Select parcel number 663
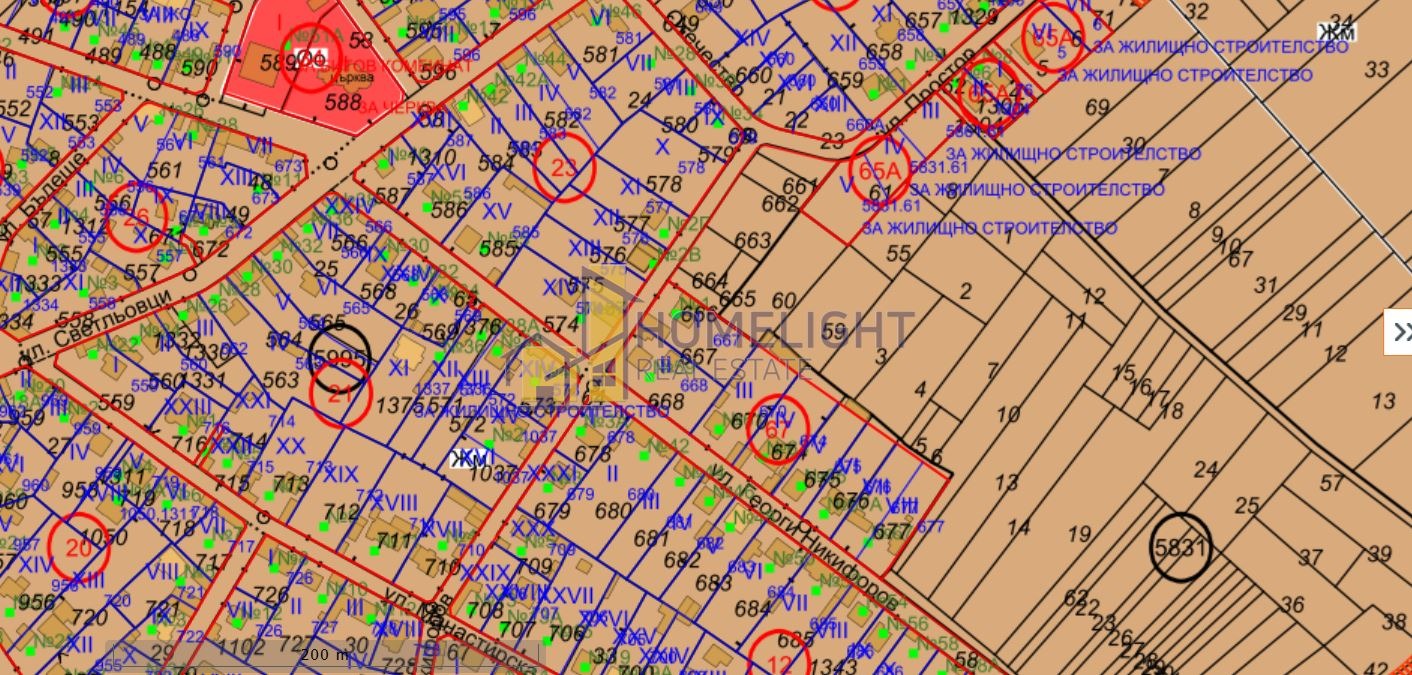This screenshot has height=675, width=1412. (752, 241)
